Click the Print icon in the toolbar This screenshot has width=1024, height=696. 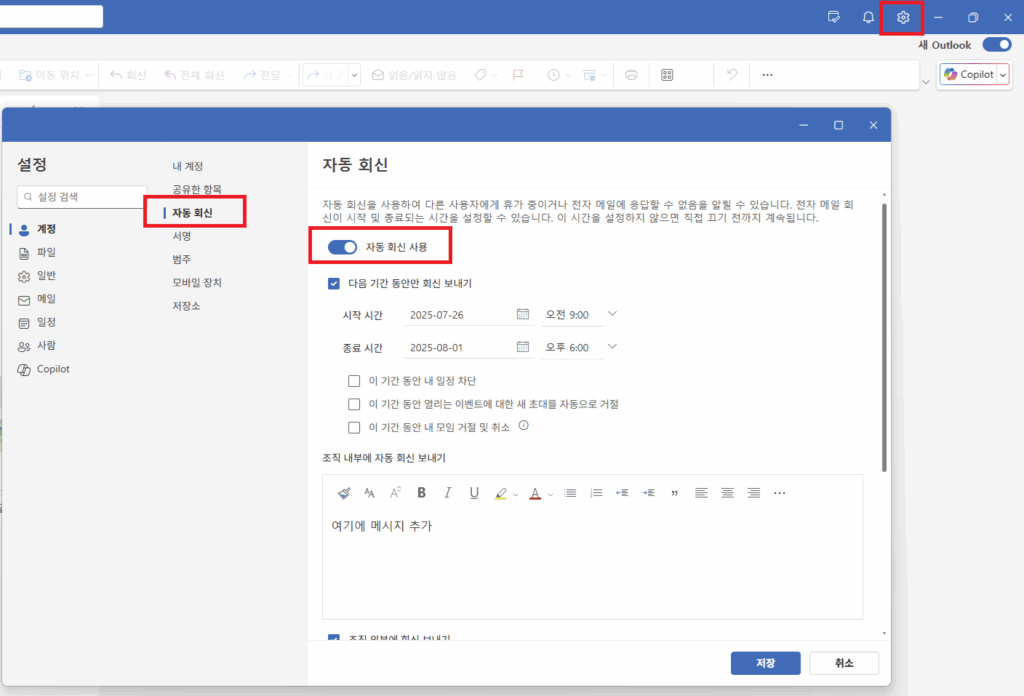point(631,74)
